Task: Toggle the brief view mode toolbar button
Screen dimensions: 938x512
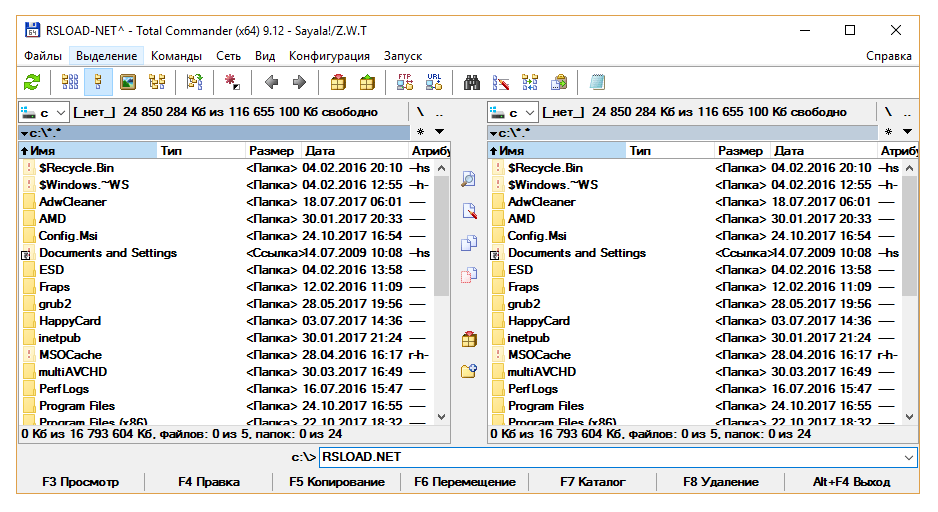Action: [70, 82]
